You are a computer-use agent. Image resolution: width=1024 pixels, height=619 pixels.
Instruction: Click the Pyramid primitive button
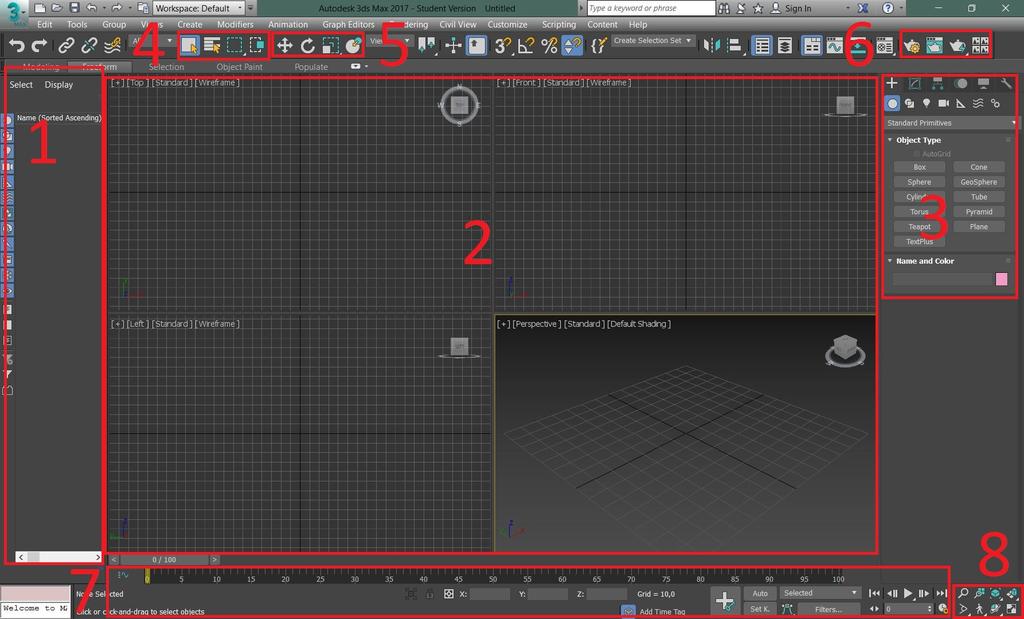(x=979, y=212)
